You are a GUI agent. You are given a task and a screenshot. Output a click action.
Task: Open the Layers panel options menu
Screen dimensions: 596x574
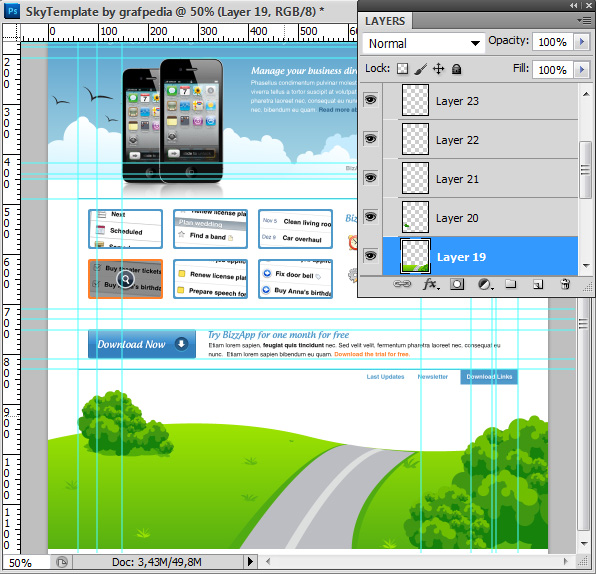[584, 20]
